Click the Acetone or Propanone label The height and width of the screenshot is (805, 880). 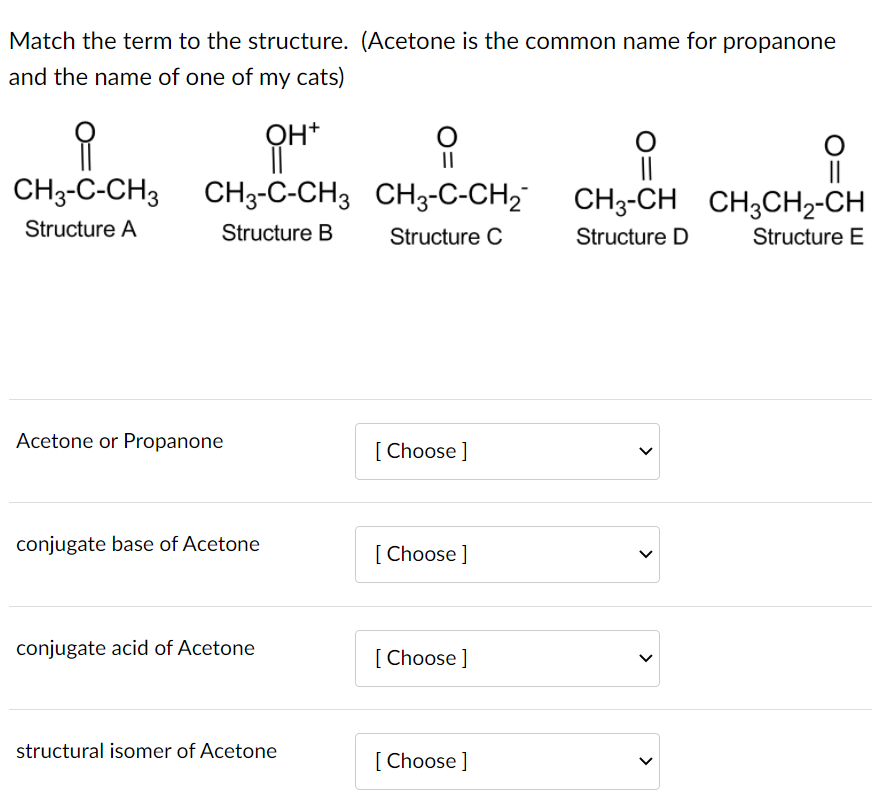click(119, 440)
